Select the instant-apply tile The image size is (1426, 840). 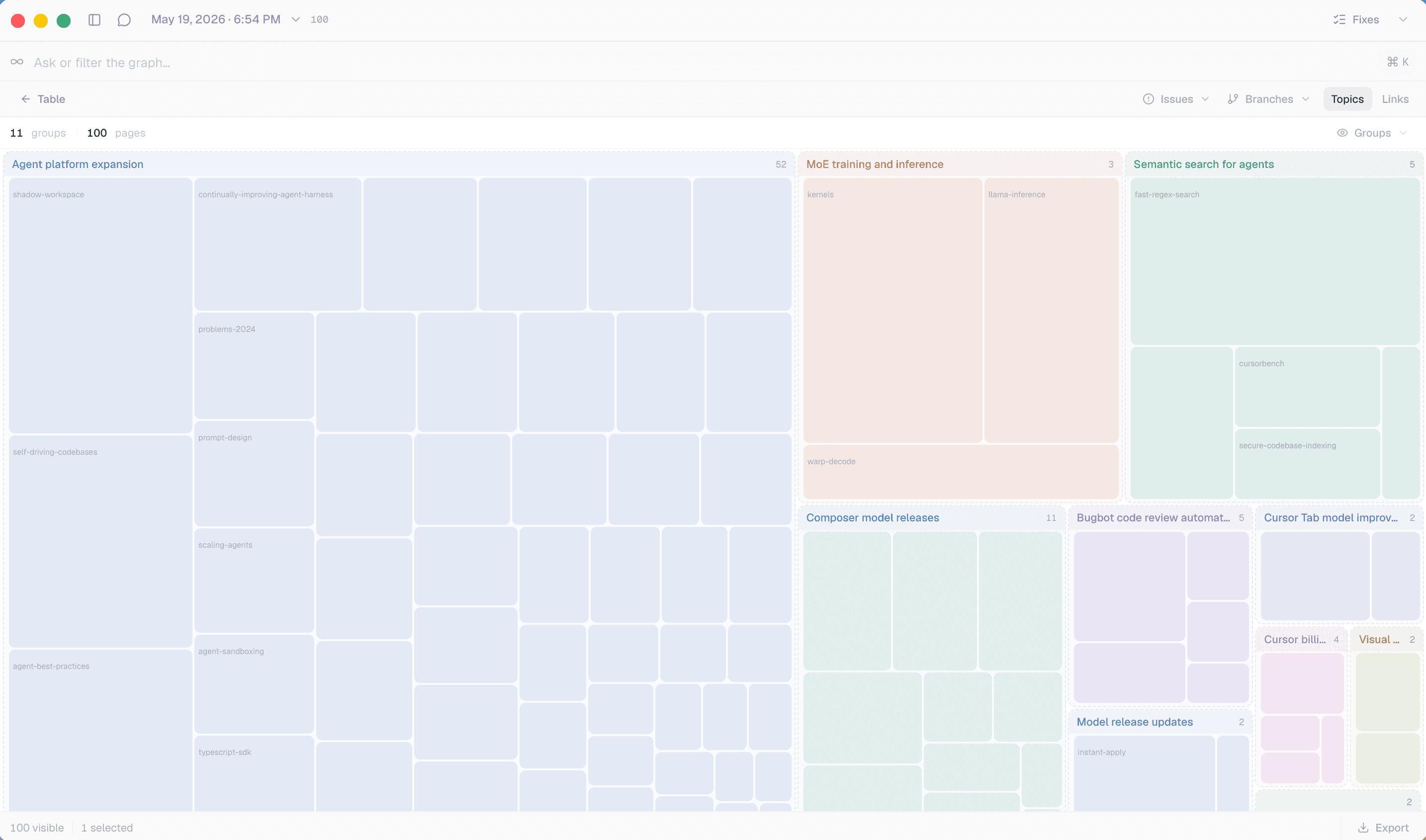tap(1144, 773)
